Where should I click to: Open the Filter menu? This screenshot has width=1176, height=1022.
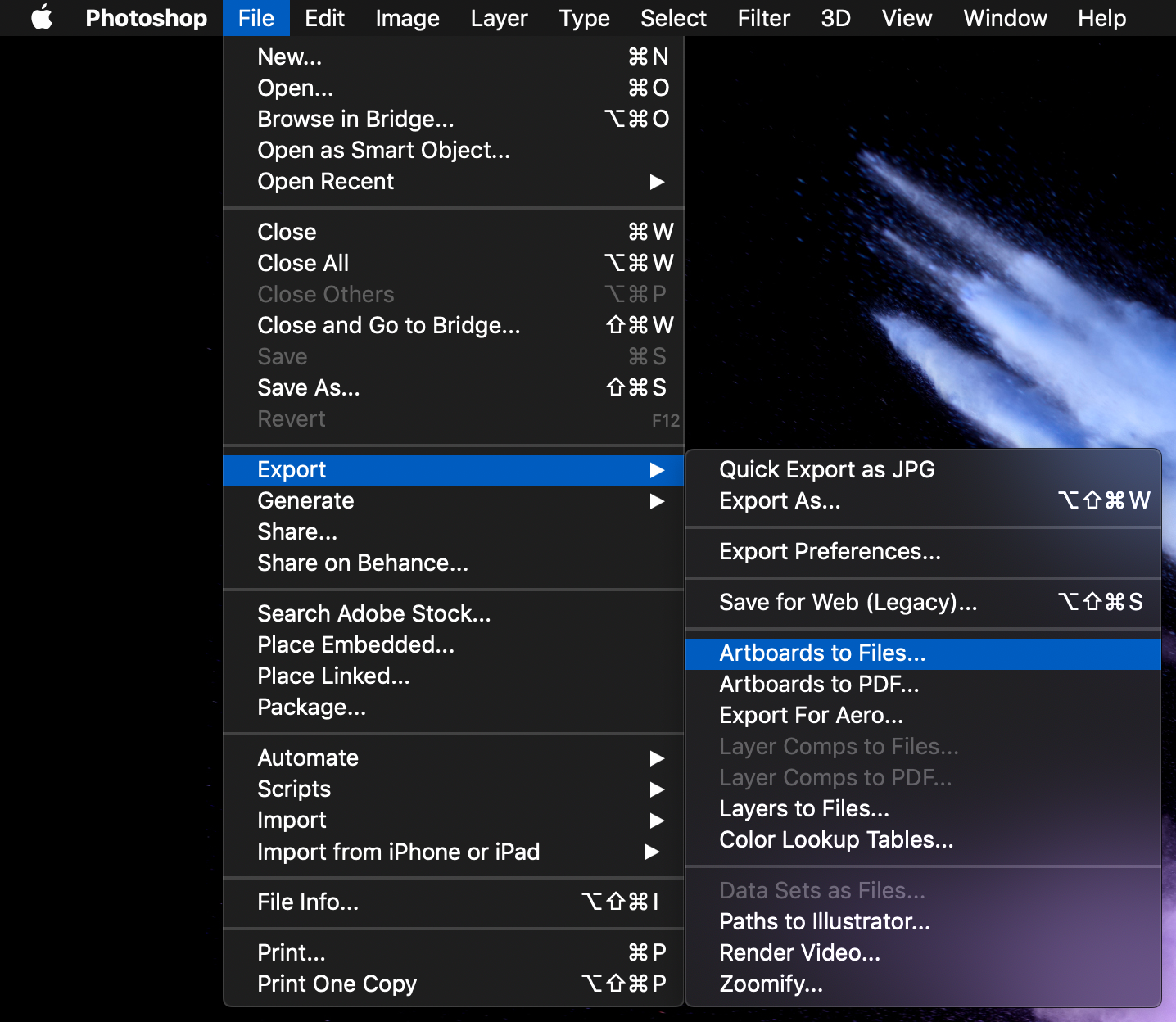(x=764, y=18)
